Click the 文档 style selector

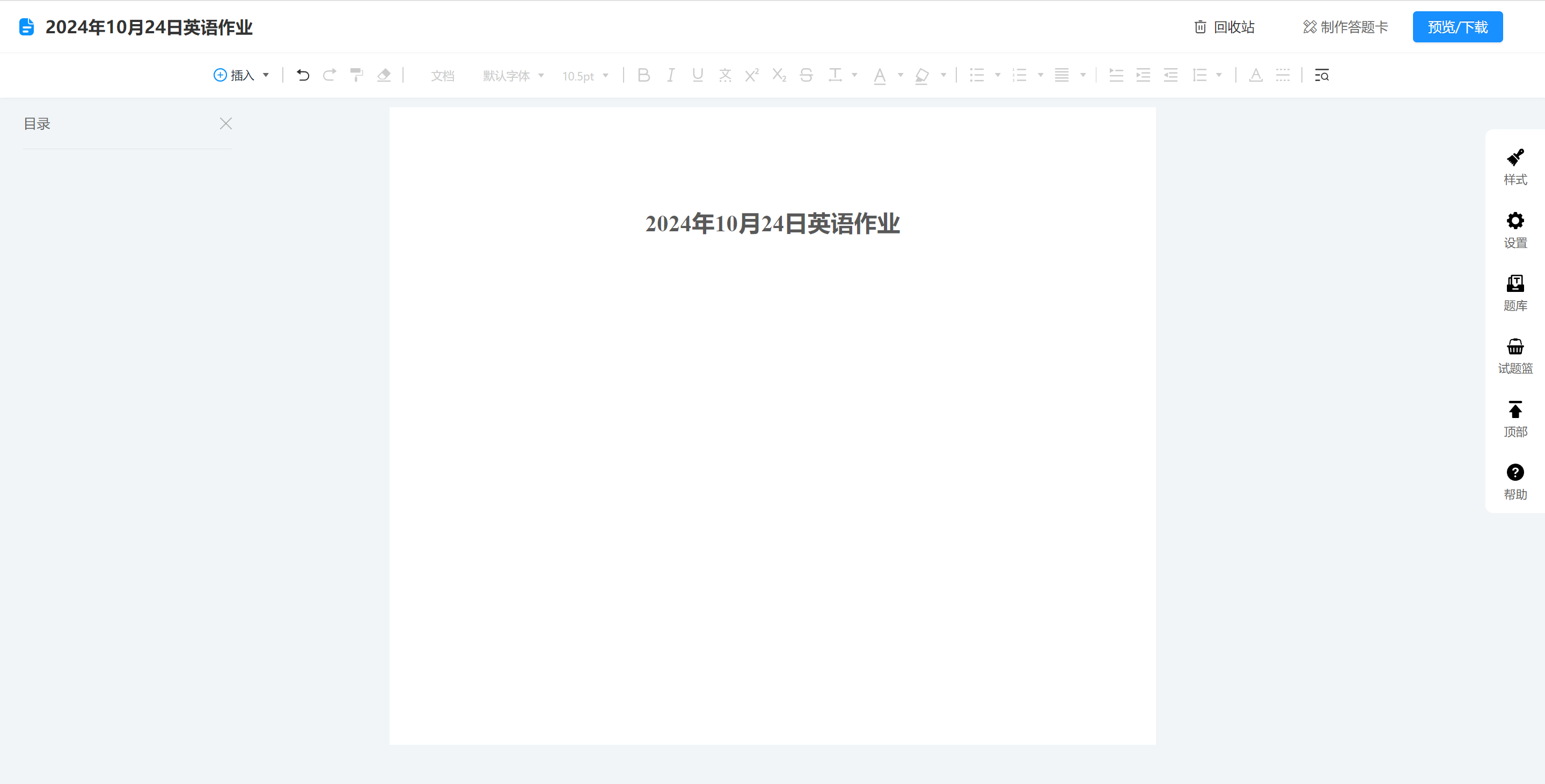443,76
